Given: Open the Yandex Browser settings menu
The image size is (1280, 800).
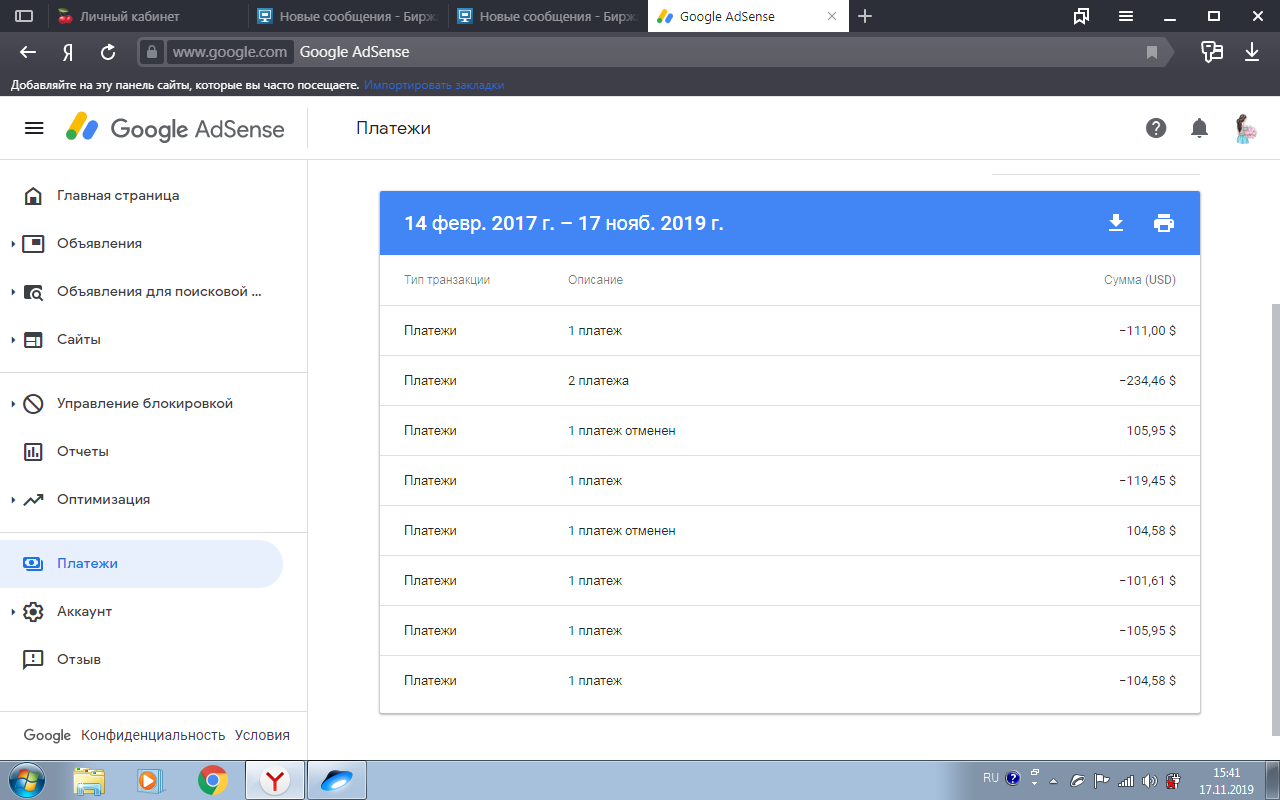Looking at the screenshot, I should [x=1126, y=16].
